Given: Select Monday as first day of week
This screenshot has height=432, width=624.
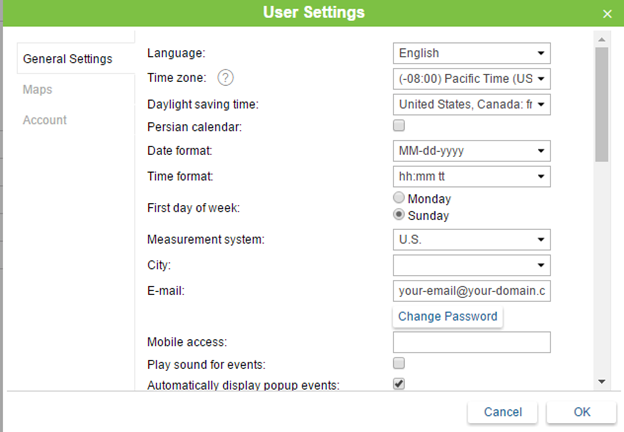Looking at the screenshot, I should (x=400, y=198).
